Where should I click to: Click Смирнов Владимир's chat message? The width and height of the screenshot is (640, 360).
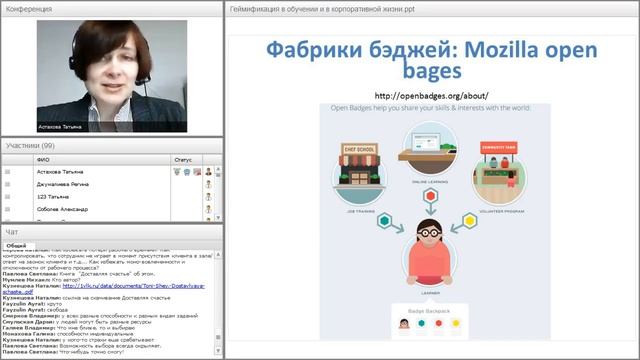click(100, 316)
